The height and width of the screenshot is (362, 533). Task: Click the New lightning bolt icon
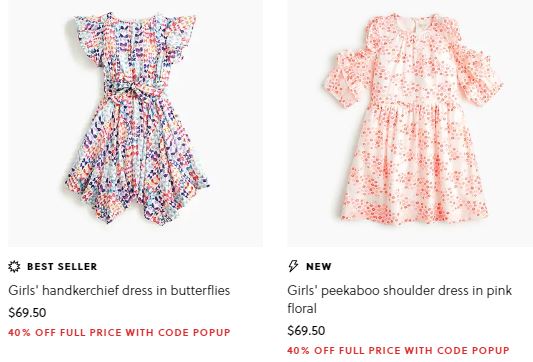pos(293,266)
